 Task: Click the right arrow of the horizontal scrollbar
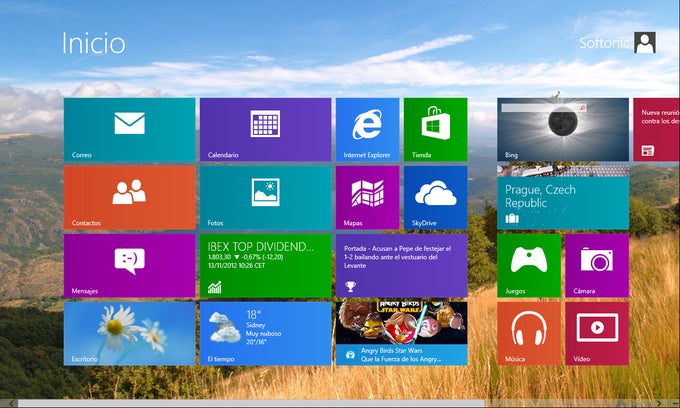click(659, 404)
